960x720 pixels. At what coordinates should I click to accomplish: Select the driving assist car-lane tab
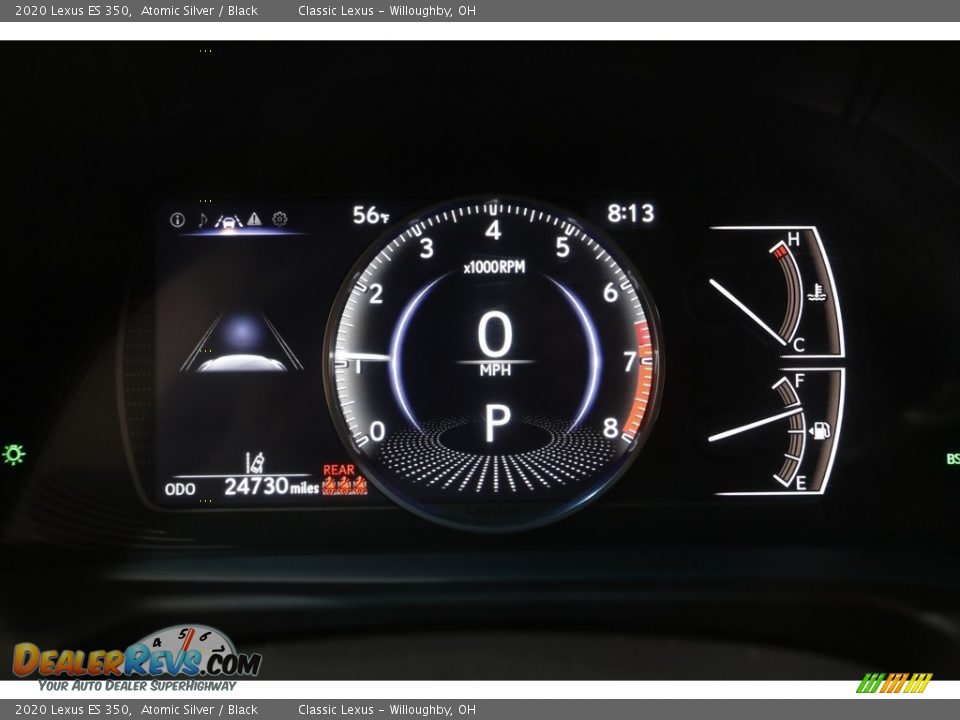(228, 221)
